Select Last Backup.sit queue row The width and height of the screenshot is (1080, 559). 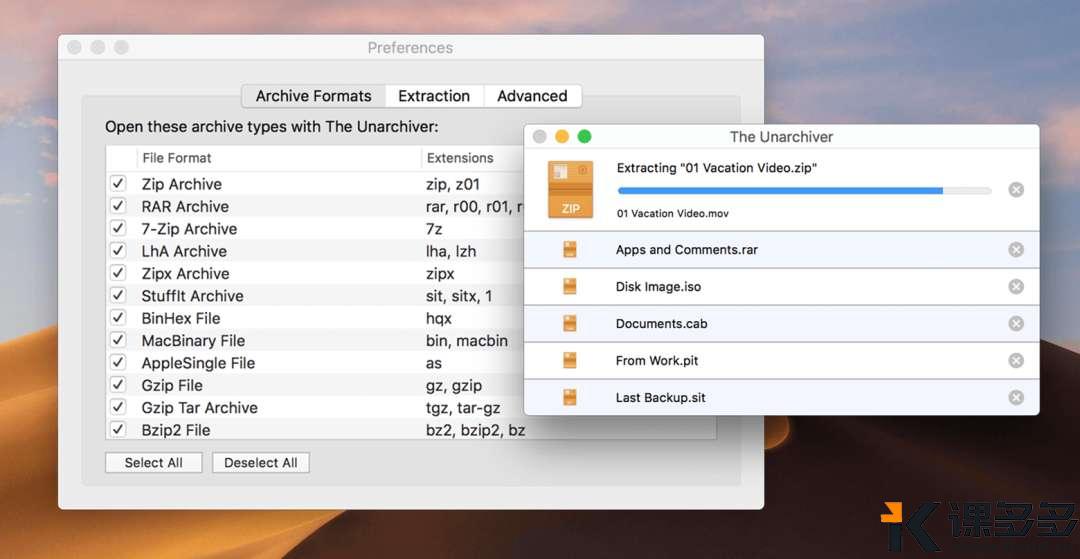pyautogui.click(x=781, y=397)
